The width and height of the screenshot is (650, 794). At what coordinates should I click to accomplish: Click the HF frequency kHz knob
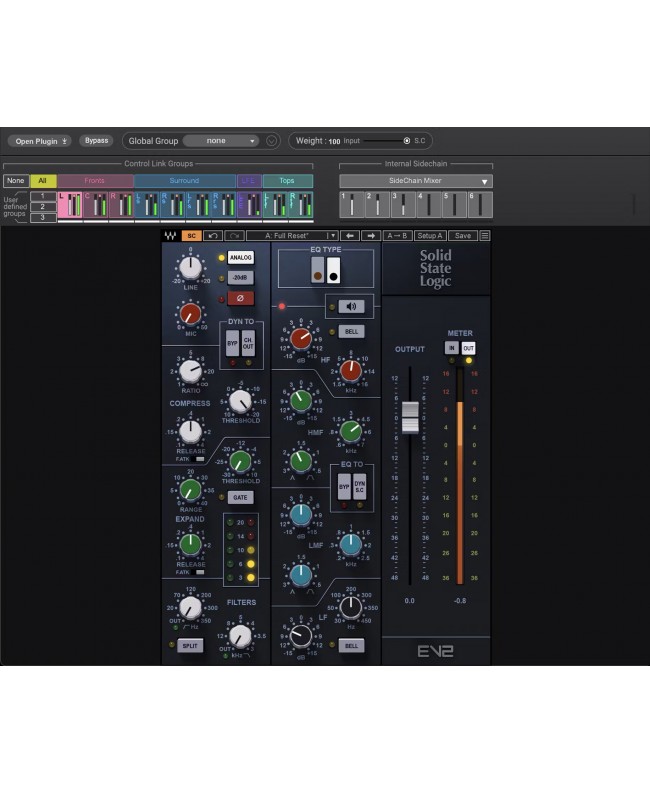(351, 371)
